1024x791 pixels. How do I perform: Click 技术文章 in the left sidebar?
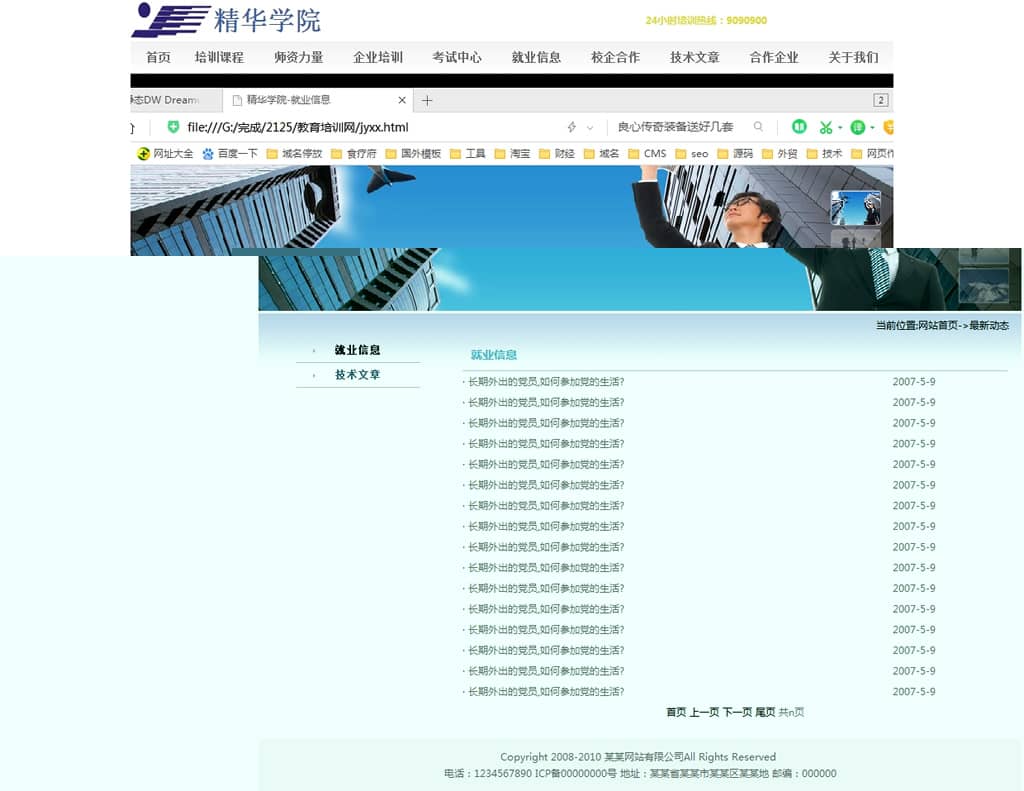[357, 375]
